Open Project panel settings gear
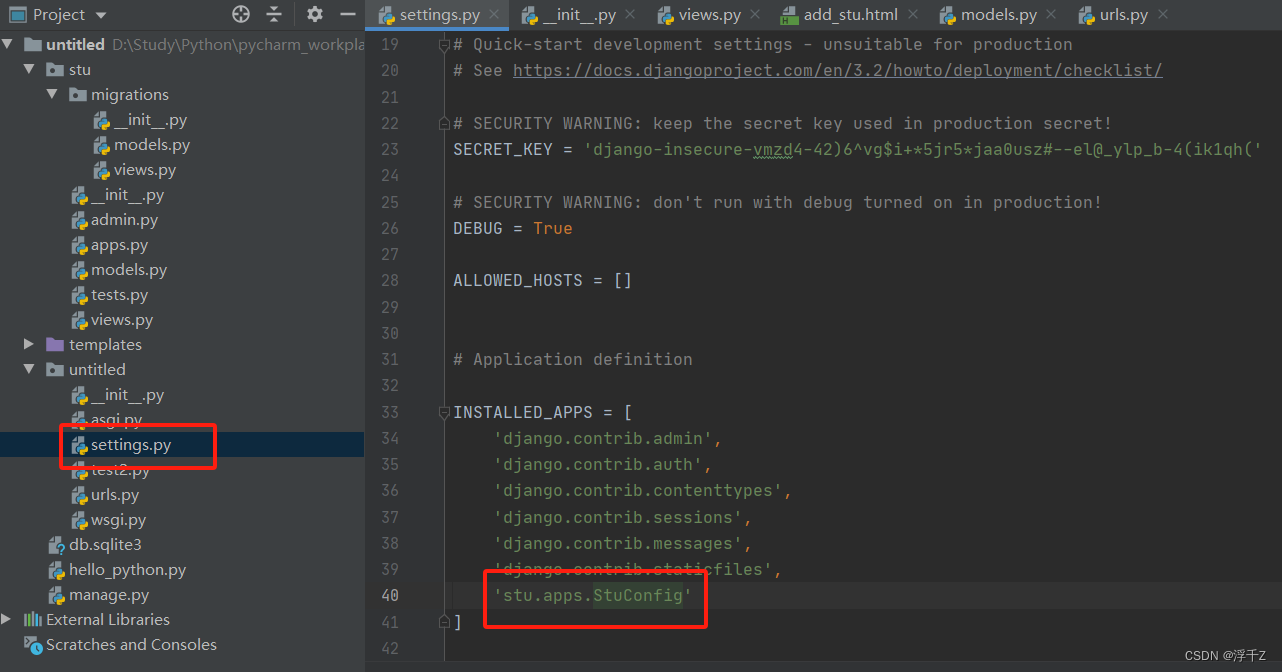1282x672 pixels. [315, 14]
